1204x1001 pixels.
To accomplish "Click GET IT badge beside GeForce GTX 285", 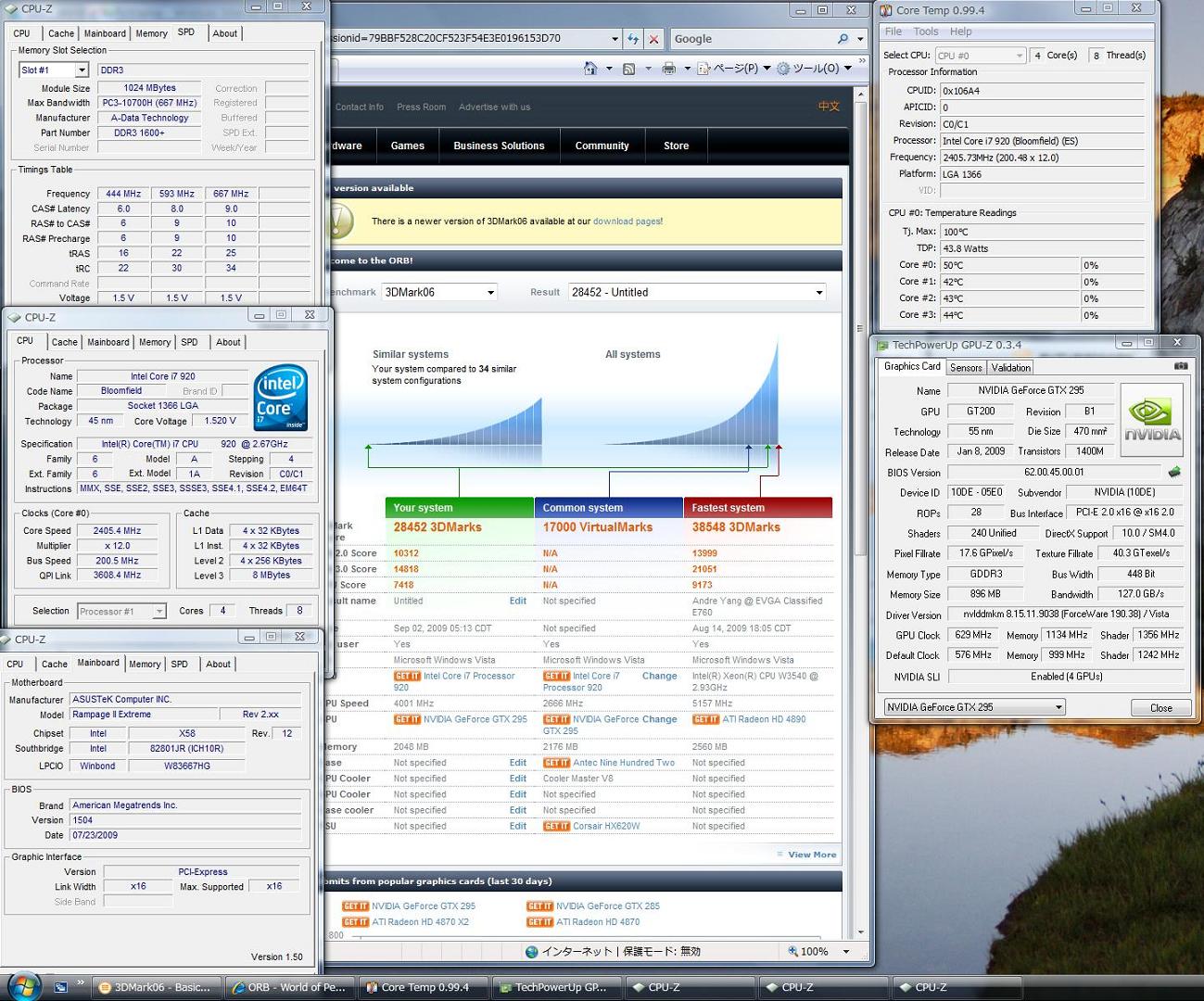I will pyautogui.click(x=539, y=906).
